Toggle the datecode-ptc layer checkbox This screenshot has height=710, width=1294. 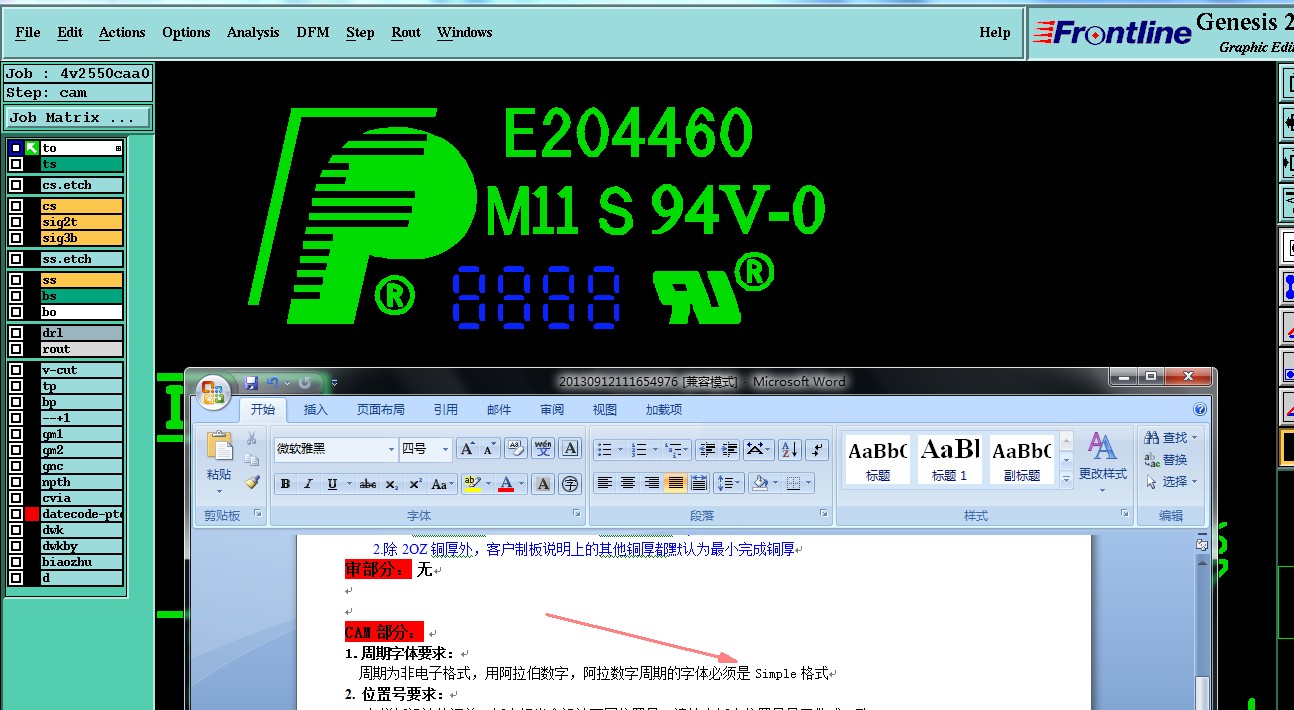16,514
